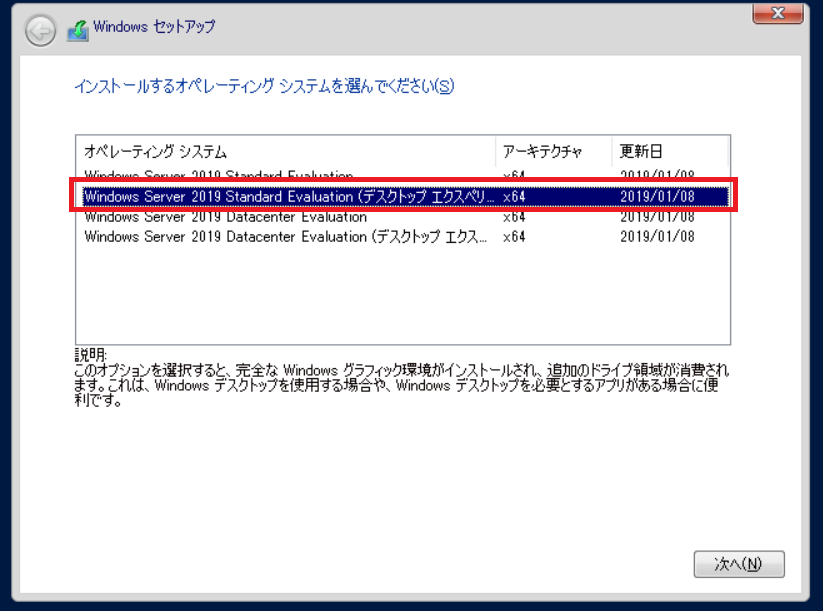
Task: Click x64 in highlighted Standard row
Action: (x=514, y=196)
